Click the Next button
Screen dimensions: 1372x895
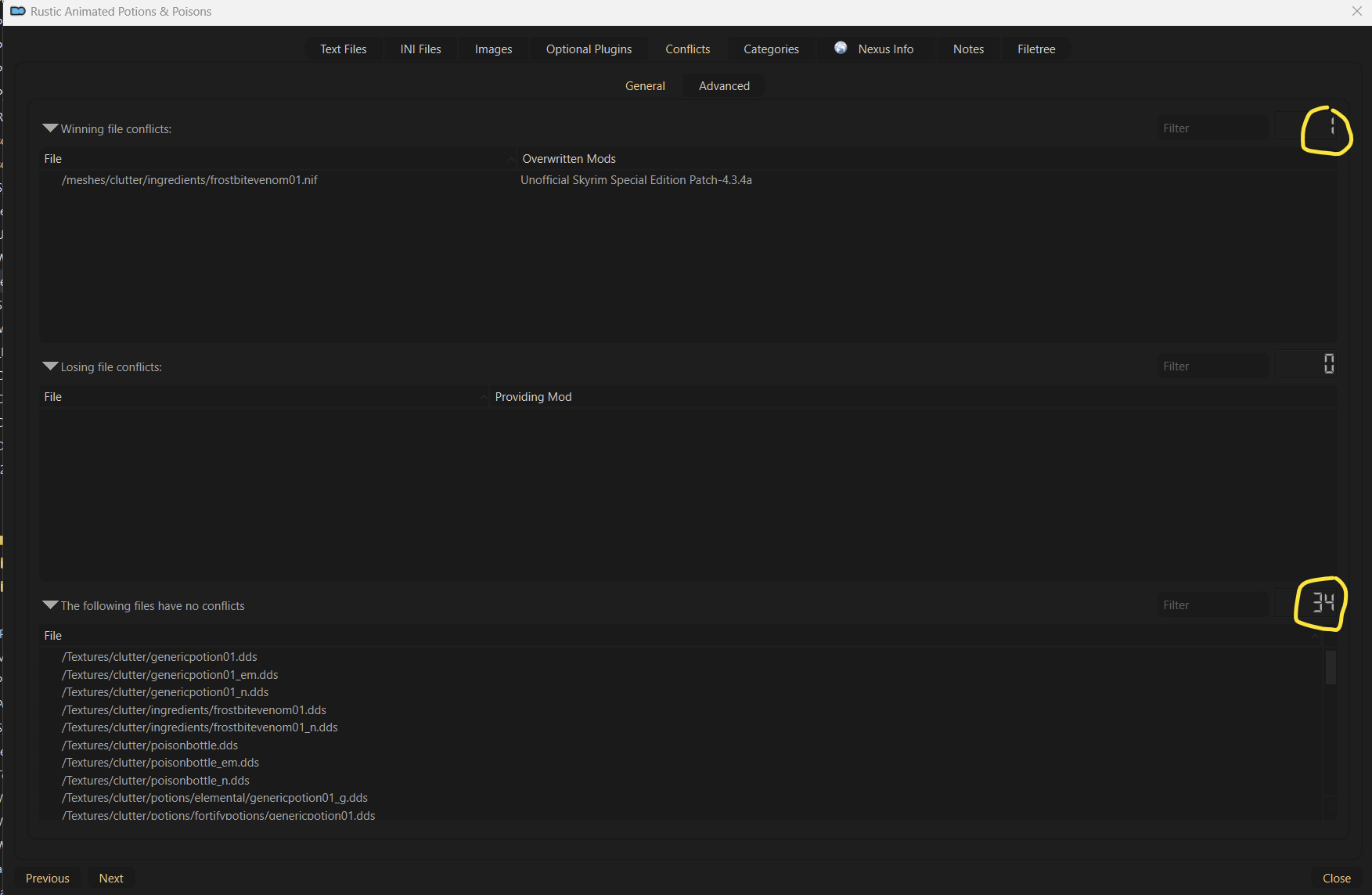coord(111,879)
